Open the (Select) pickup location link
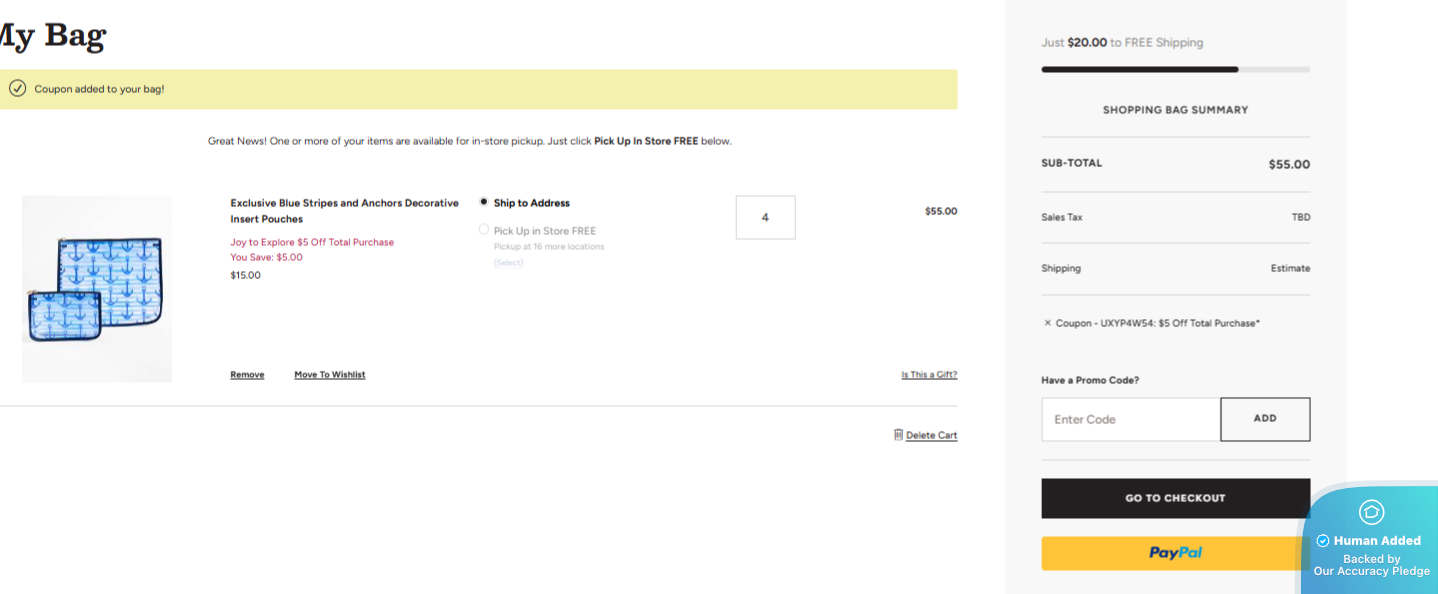Image resolution: width=1438 pixels, height=594 pixels. pos(508,263)
